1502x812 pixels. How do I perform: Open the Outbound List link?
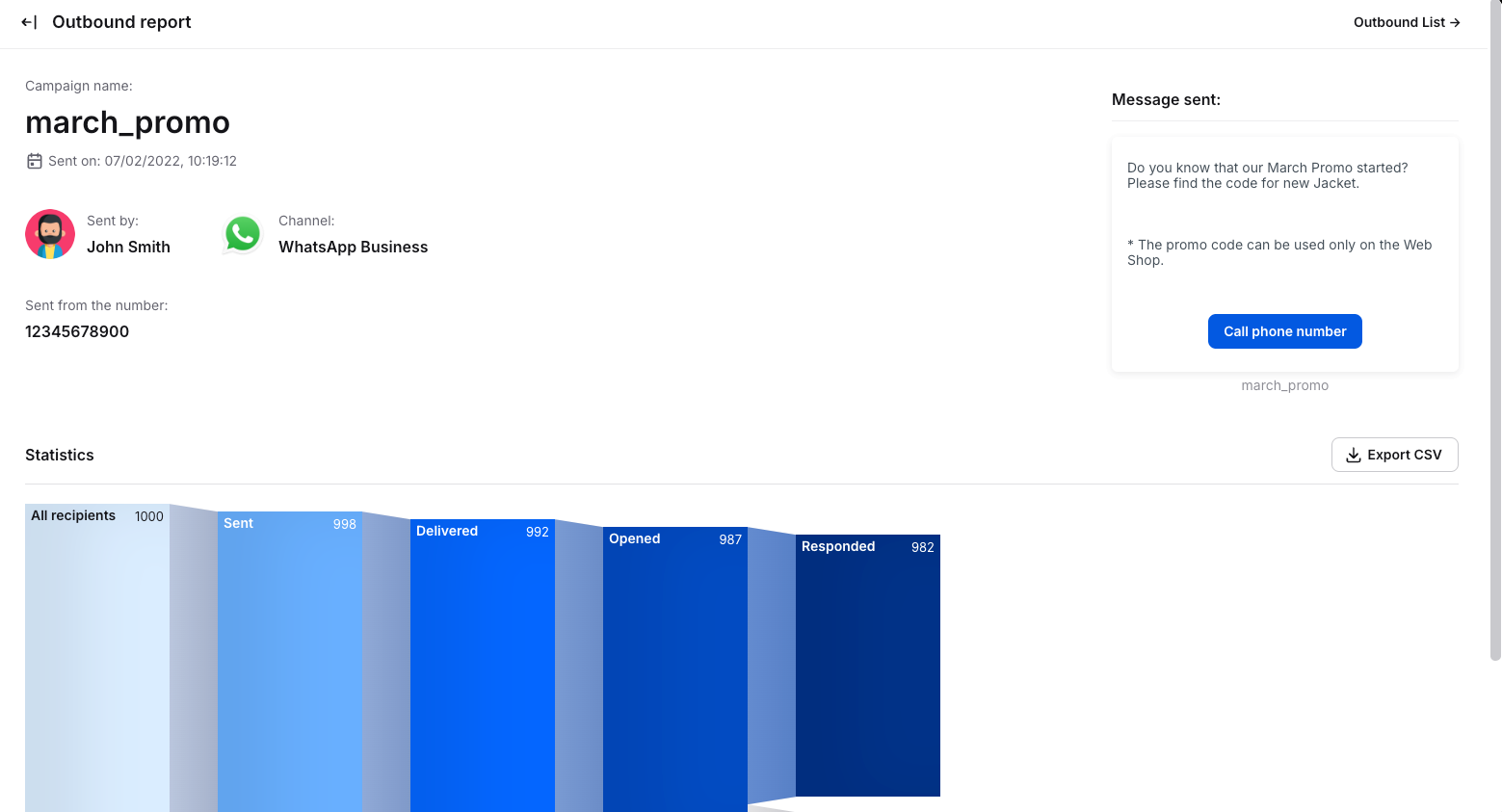point(1406,22)
